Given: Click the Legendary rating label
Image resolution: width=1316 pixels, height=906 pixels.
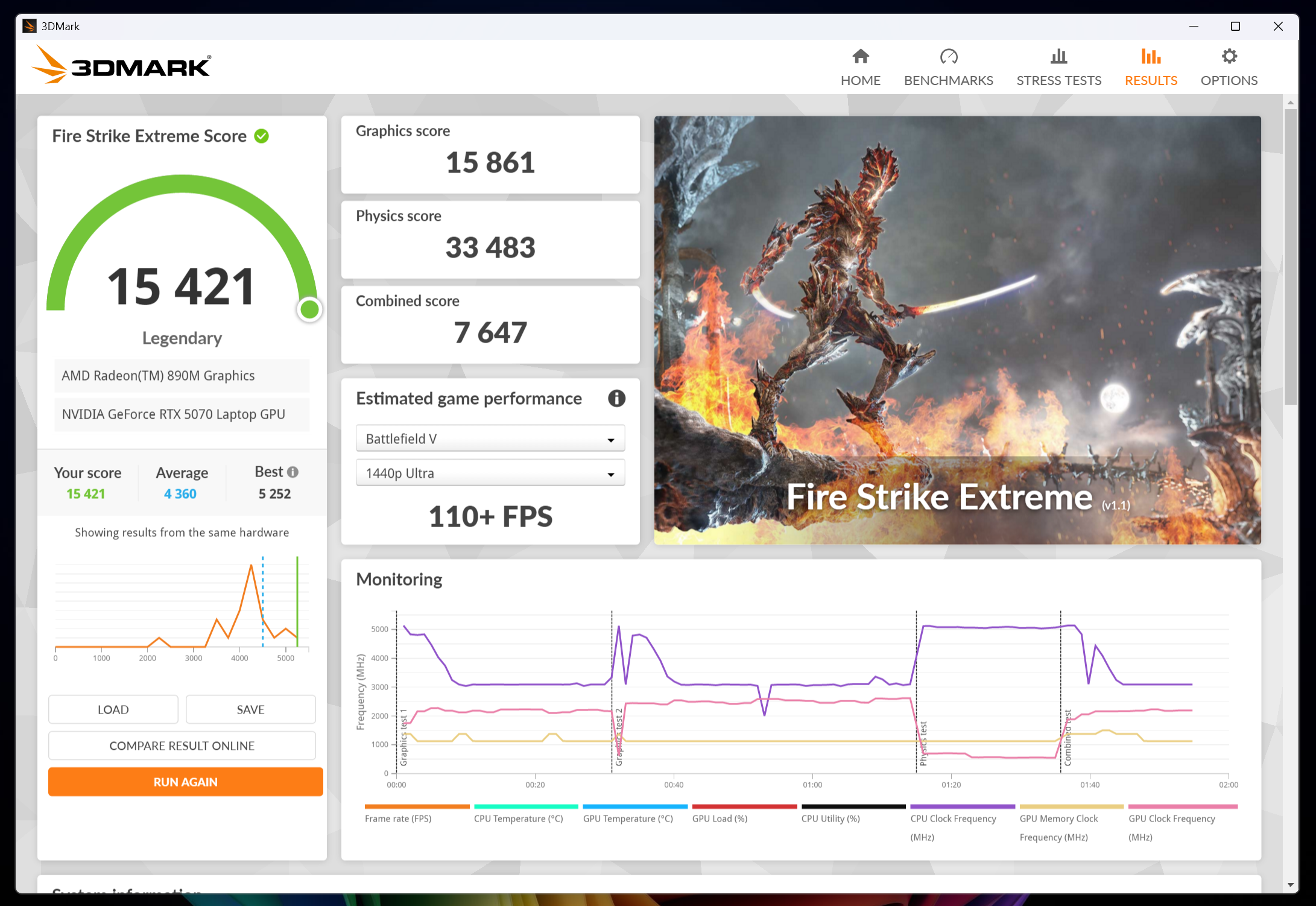Looking at the screenshot, I should 182,338.
